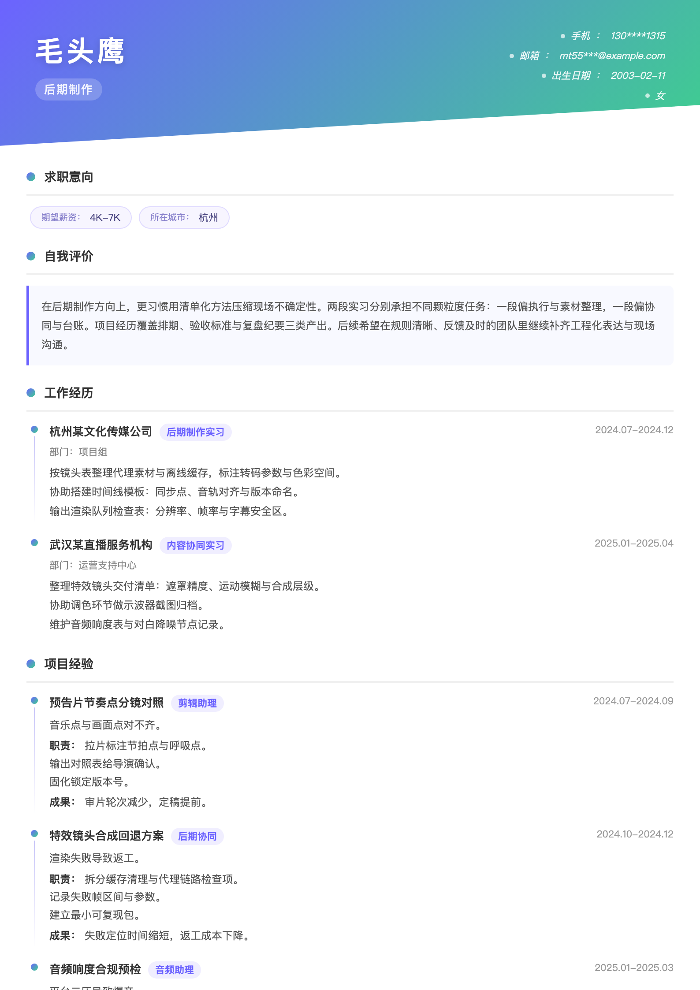700x990 pixels.
Task: Click project title 音频响度合规预检
Action: [95, 969]
